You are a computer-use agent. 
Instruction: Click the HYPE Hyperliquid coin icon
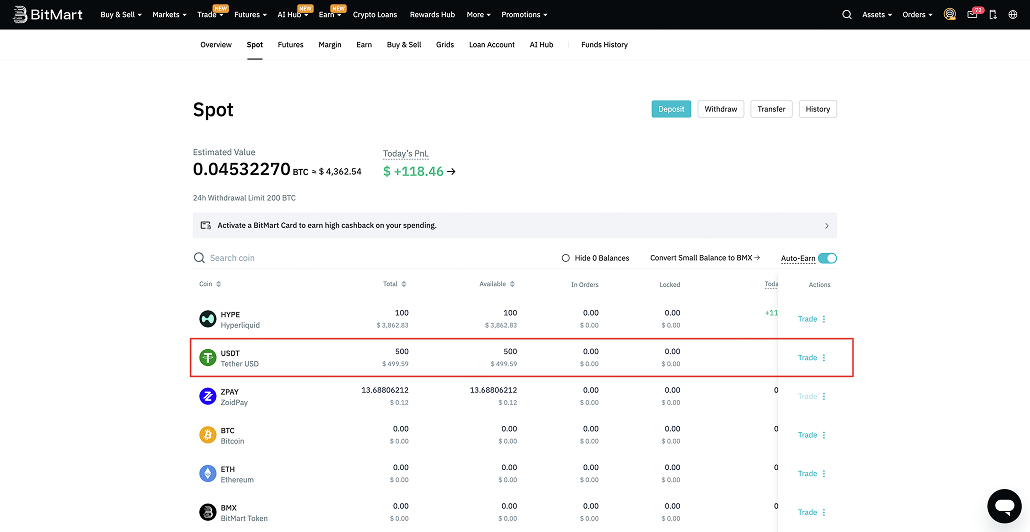tap(208, 319)
